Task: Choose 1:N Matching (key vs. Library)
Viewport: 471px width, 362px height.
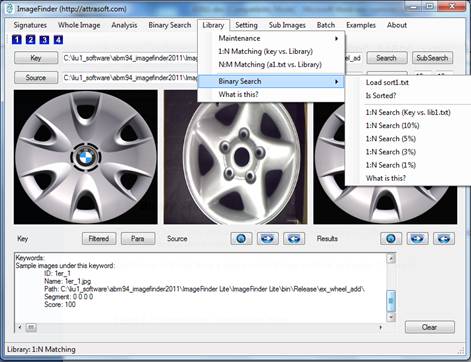Action: click(271, 51)
